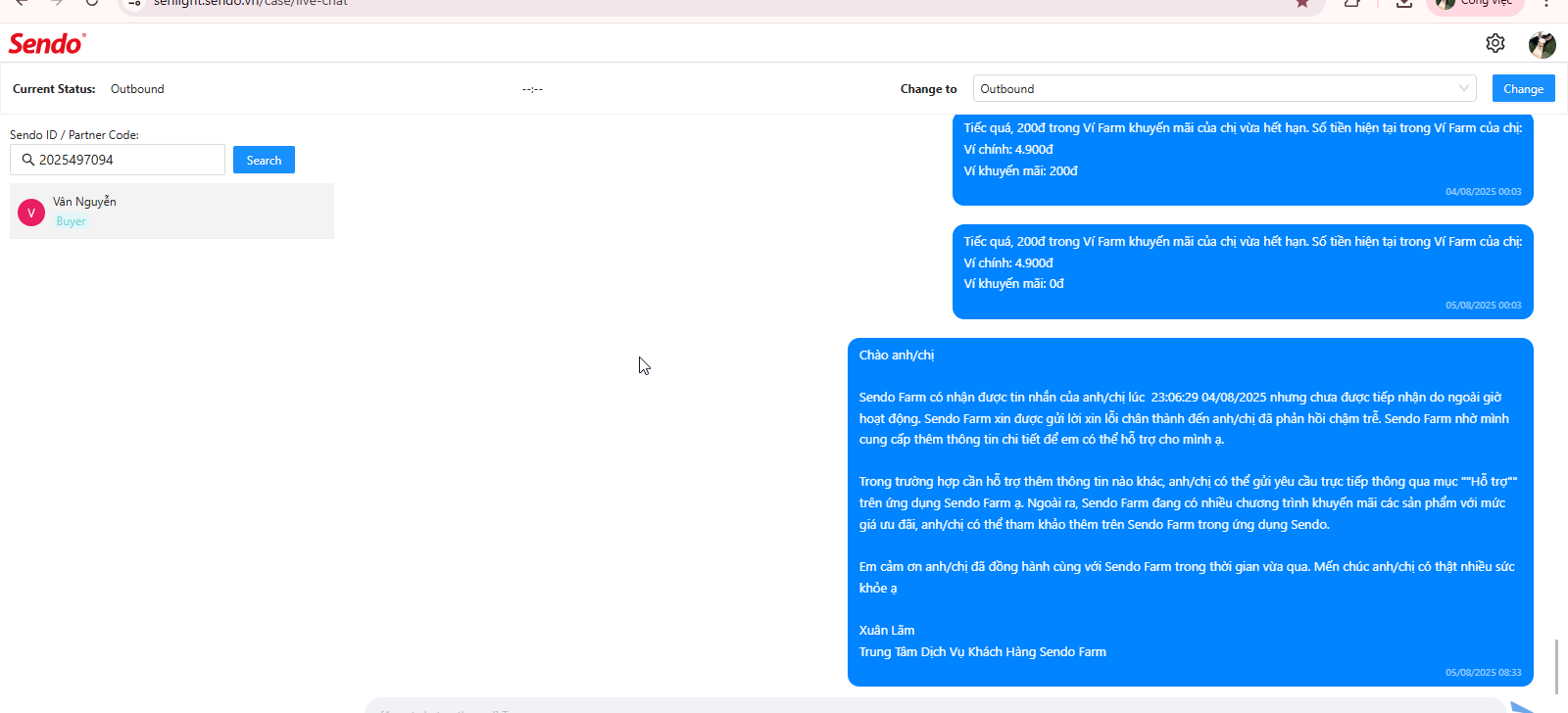The image size is (1568, 713).
Task: Reload the page in the browser
Action: coord(91,4)
